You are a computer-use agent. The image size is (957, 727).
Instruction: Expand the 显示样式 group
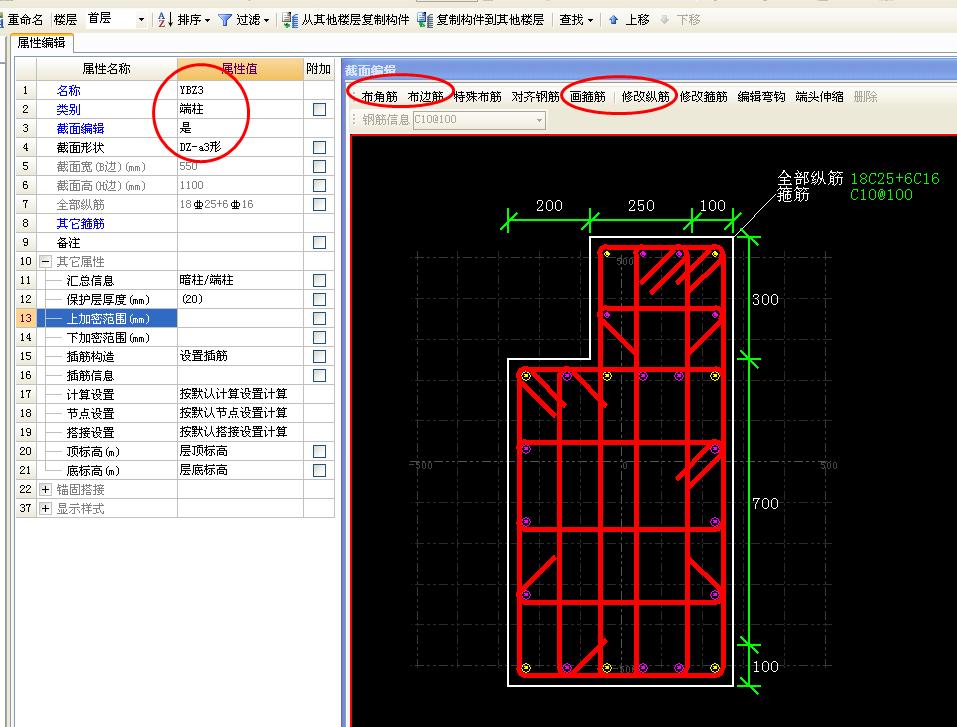pos(45,508)
